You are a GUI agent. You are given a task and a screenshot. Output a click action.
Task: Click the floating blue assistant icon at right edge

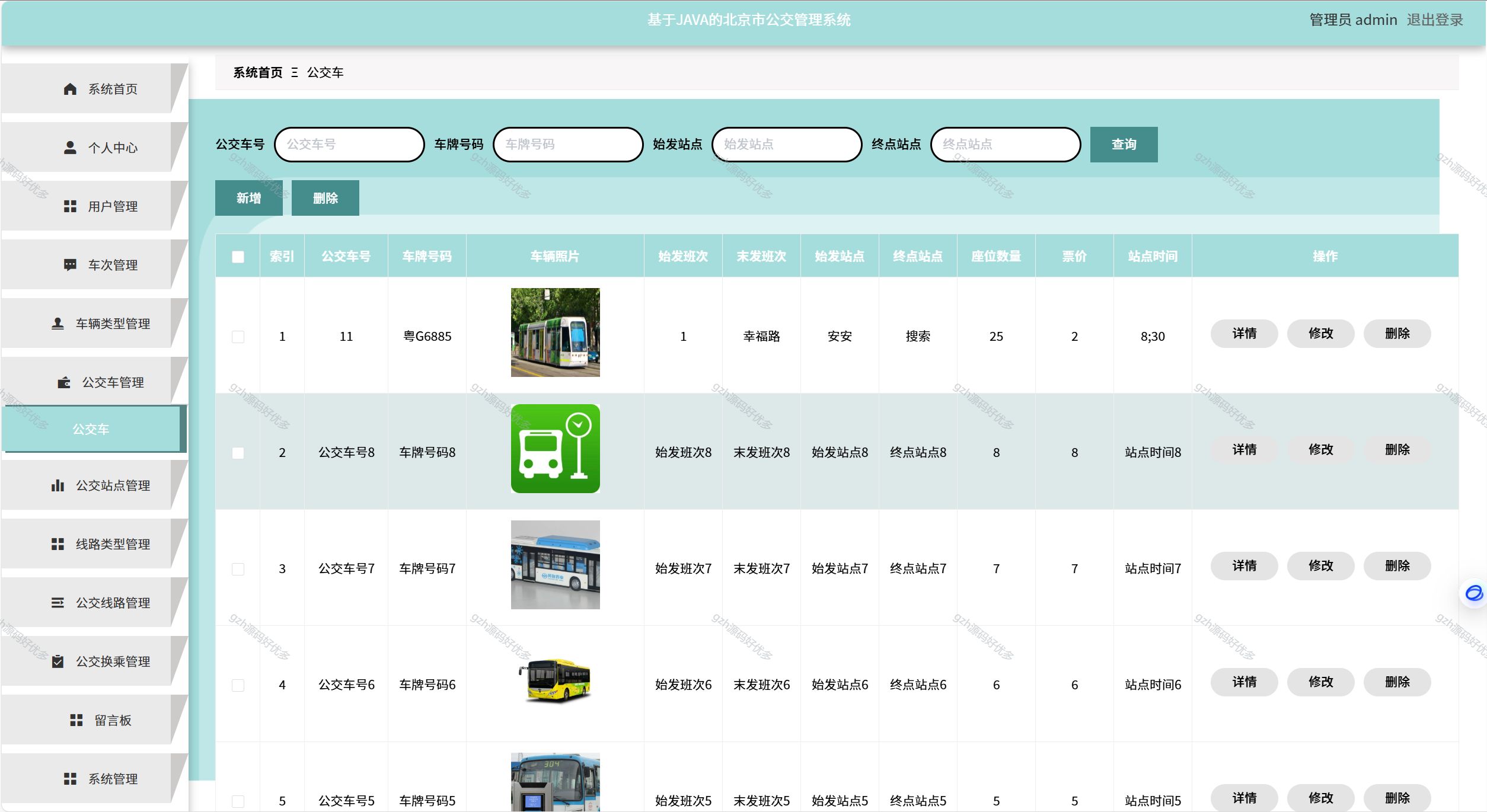[1474, 593]
